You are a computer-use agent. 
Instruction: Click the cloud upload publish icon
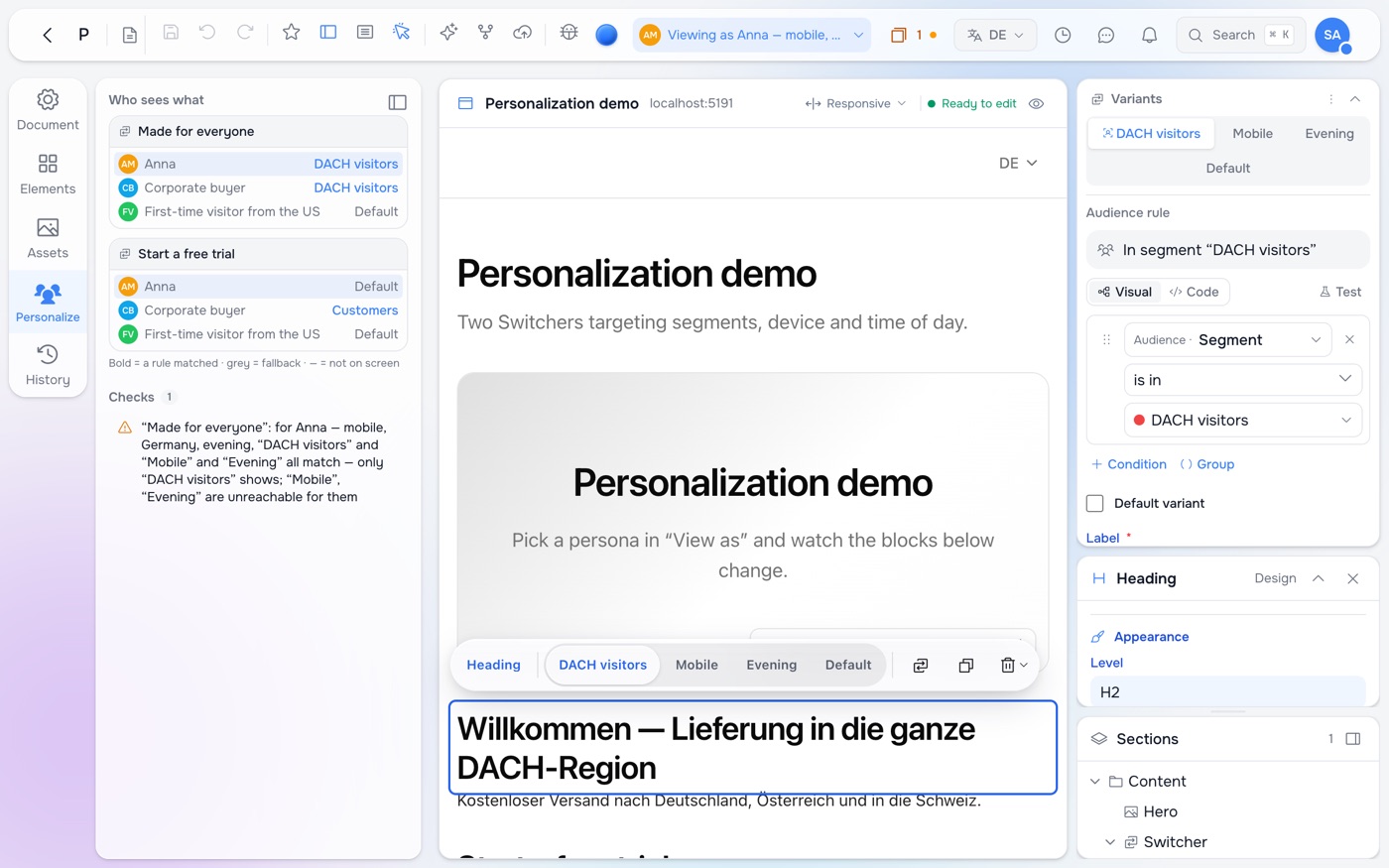click(522, 33)
